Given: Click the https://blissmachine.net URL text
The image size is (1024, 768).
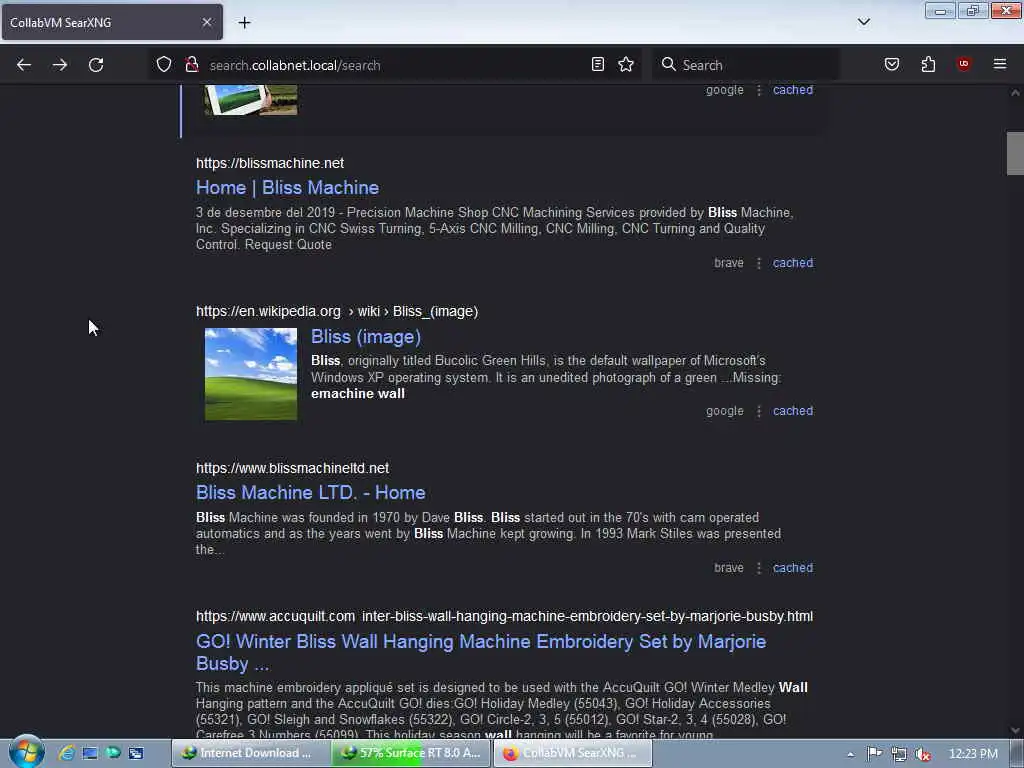Looking at the screenshot, I should point(270,163).
